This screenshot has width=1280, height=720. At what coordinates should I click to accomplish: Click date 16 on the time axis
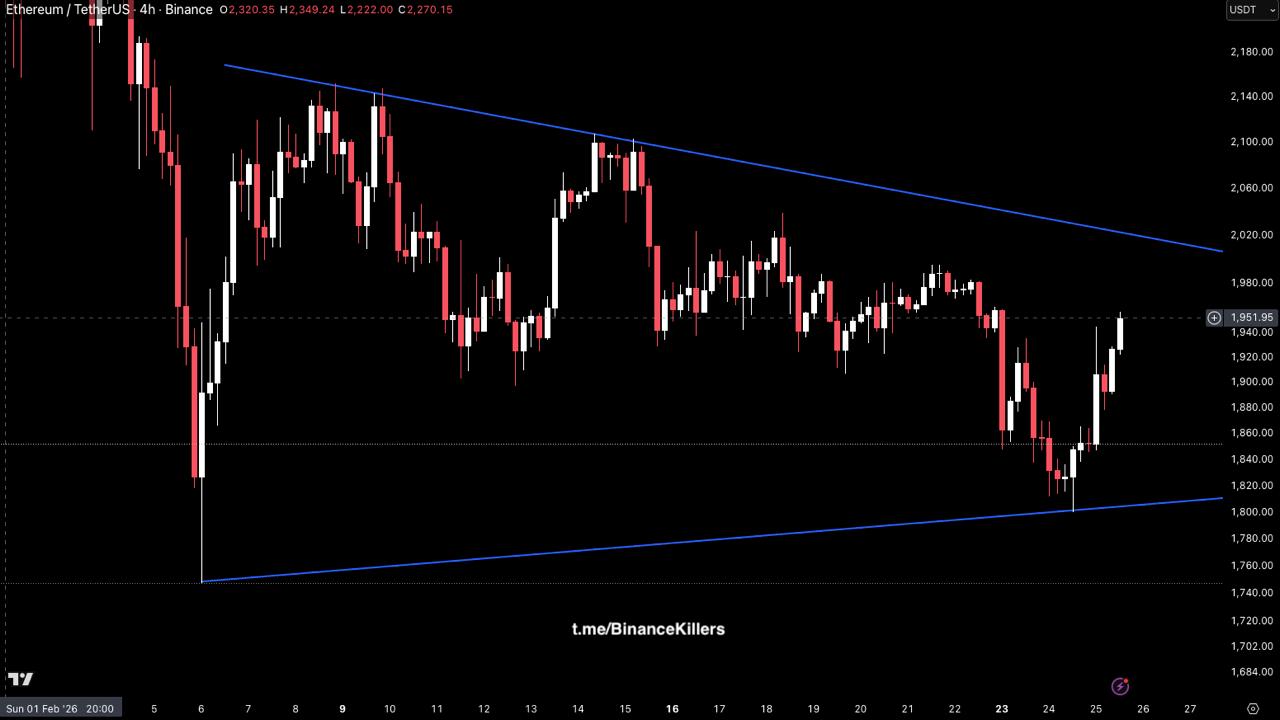pos(672,709)
